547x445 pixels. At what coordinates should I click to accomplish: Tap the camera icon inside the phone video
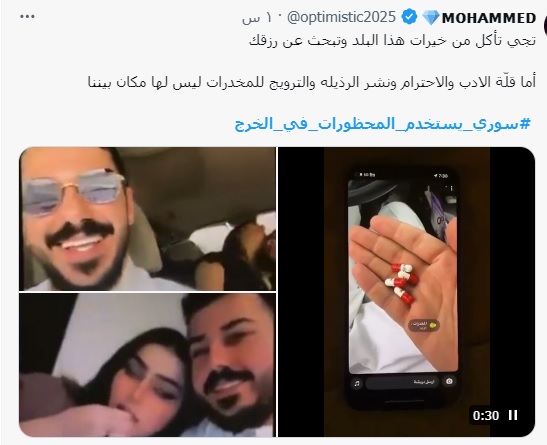[x=449, y=382]
